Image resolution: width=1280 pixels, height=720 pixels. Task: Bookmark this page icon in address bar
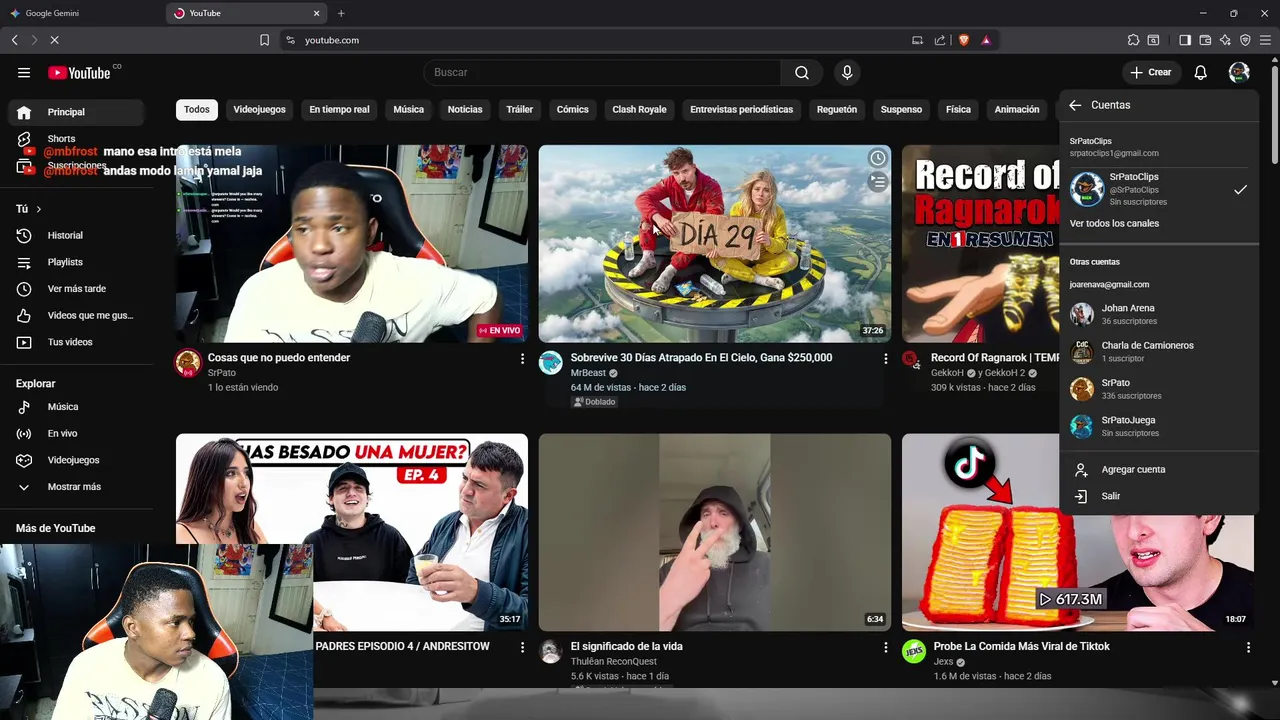pyautogui.click(x=264, y=40)
